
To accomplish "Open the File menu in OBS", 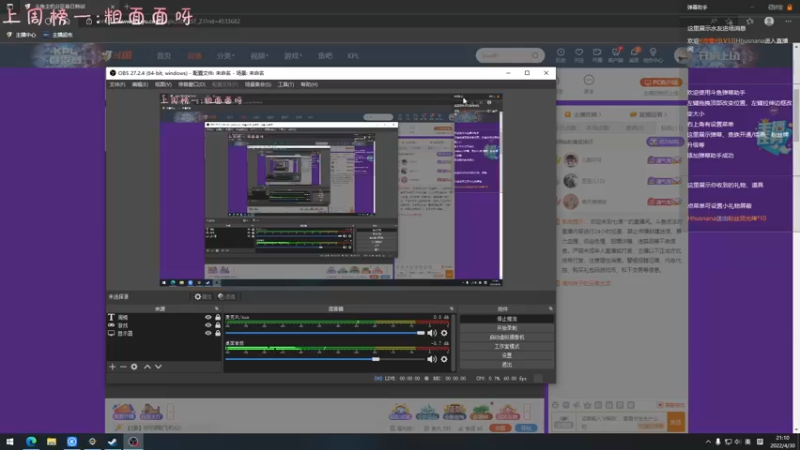I will (117, 85).
